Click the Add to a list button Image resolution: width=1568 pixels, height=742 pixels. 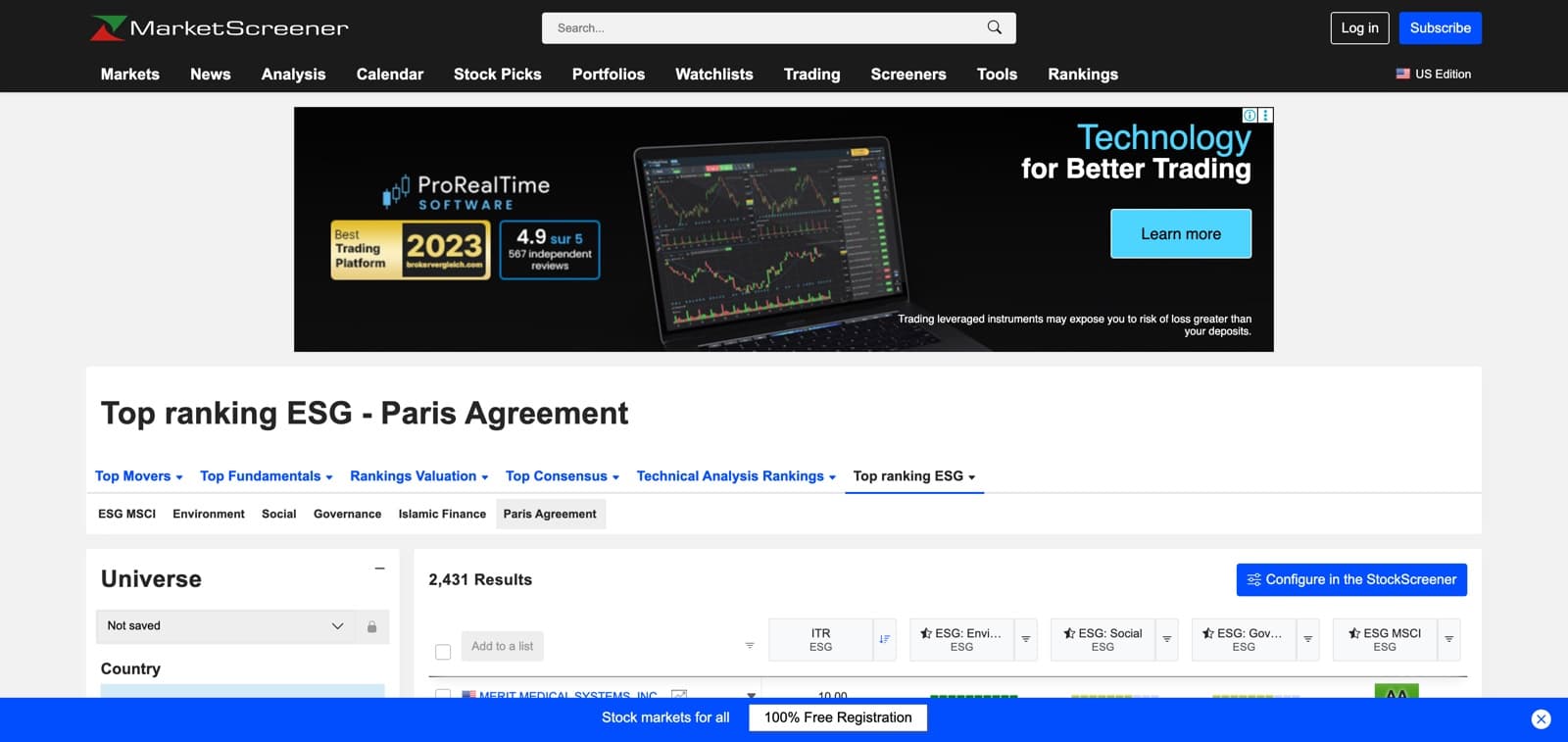coord(502,646)
